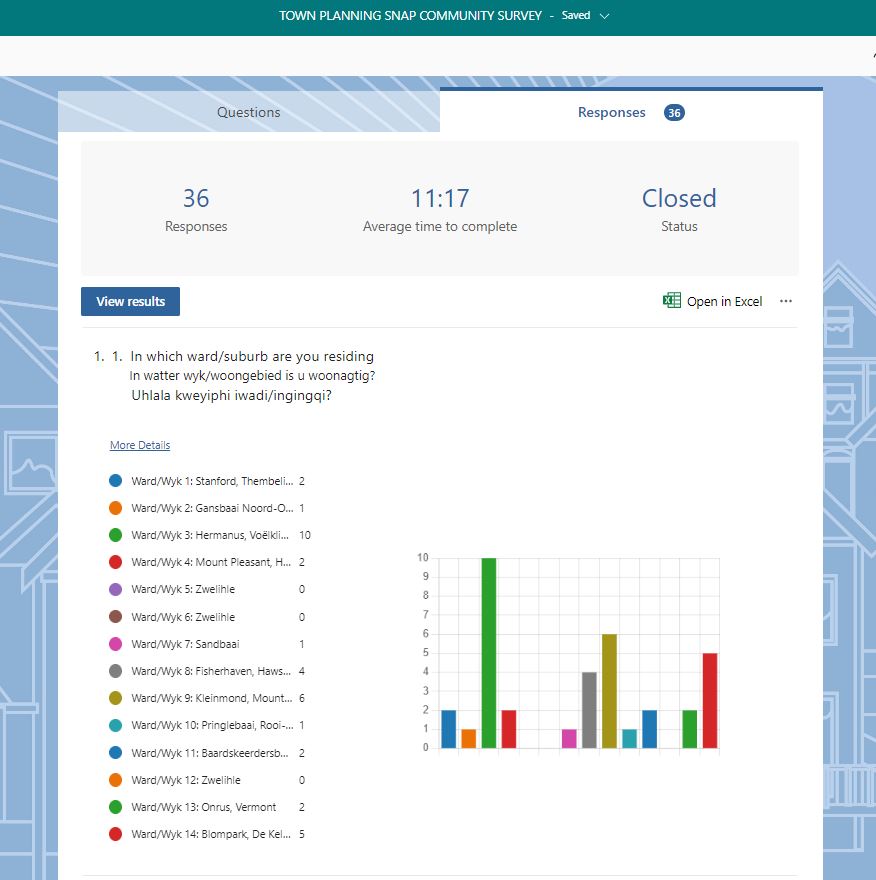Click the rightmost red chart bar
The width and height of the screenshot is (876, 880).
[x=710, y=701]
